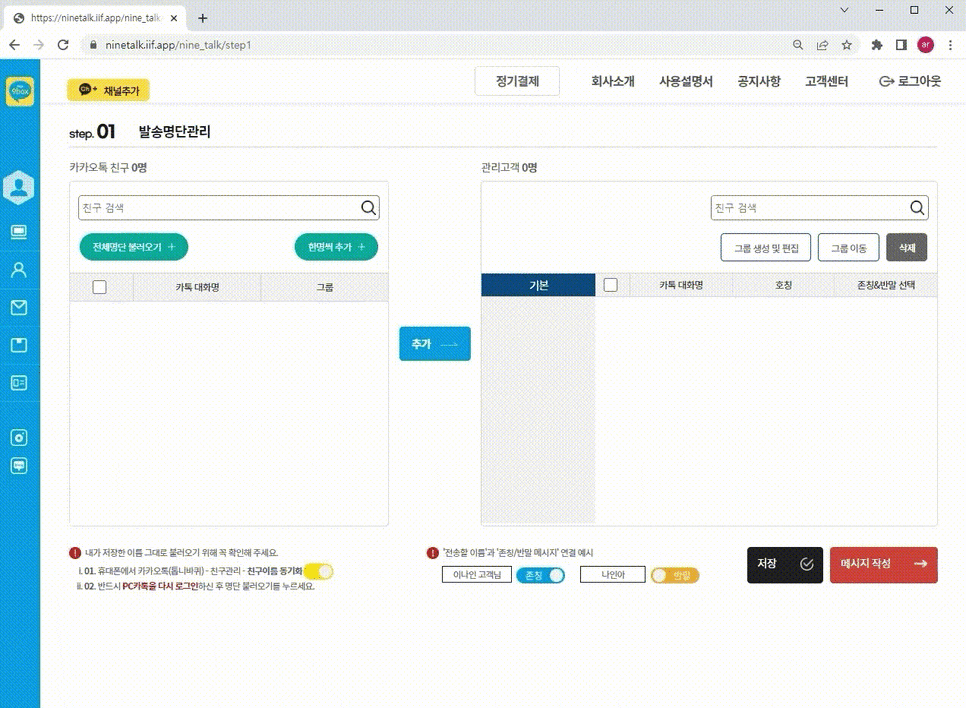This screenshot has height=708, width=966.
Task: Check select-all box in KakaoTalk friends table
Action: pyautogui.click(x=99, y=287)
